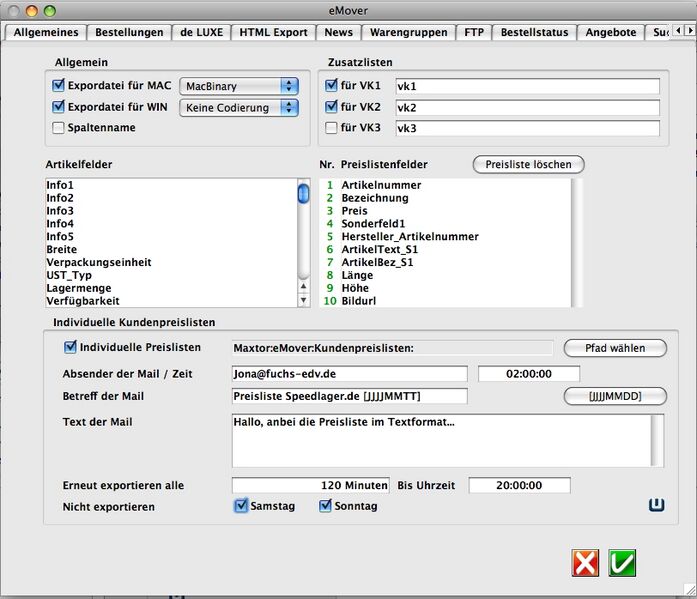Image resolution: width=697 pixels, height=599 pixels.
Task: Switch to the Bestellungen tab
Action: [x=129, y=32]
